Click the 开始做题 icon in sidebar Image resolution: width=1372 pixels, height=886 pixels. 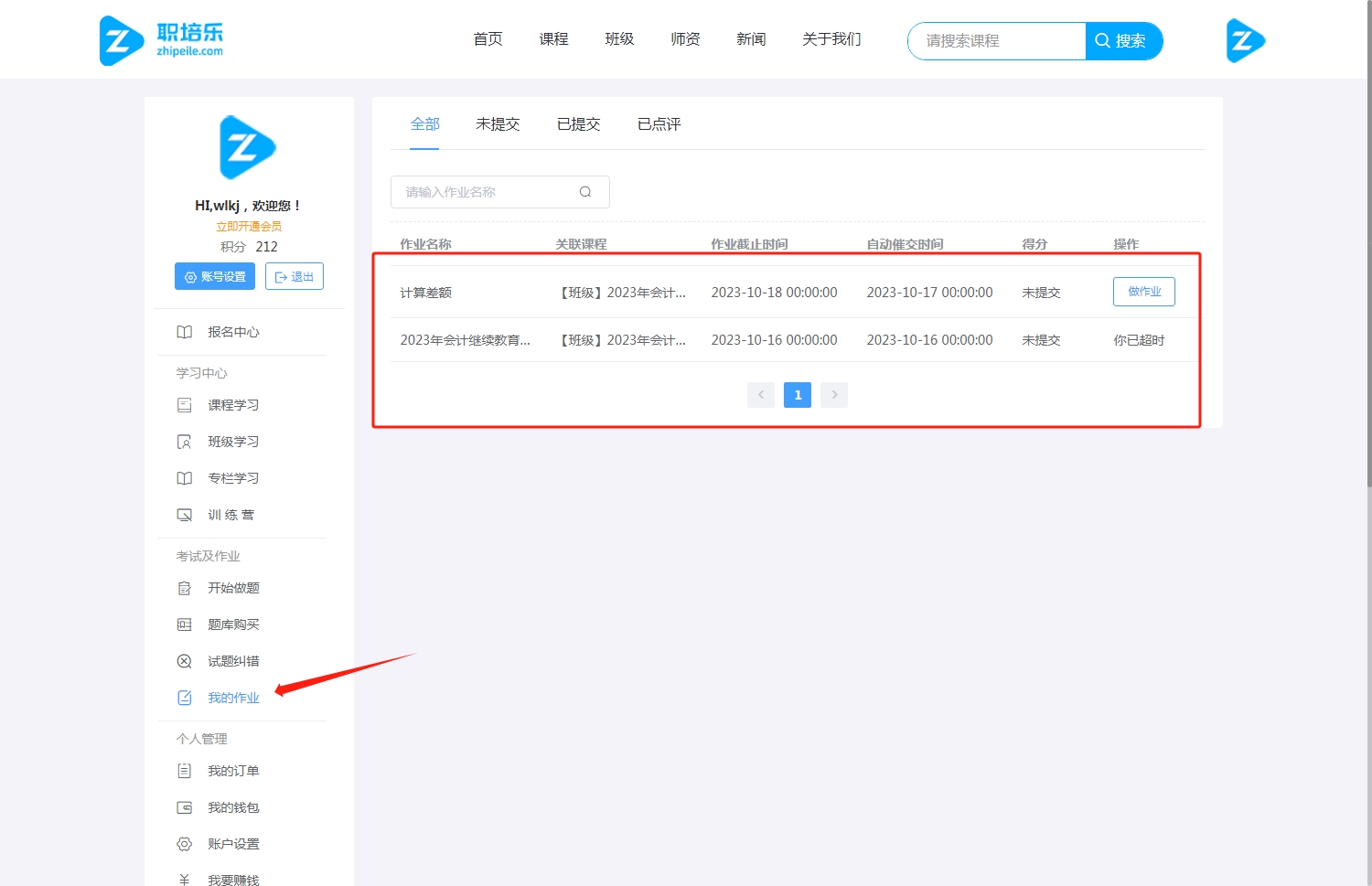[x=185, y=588]
